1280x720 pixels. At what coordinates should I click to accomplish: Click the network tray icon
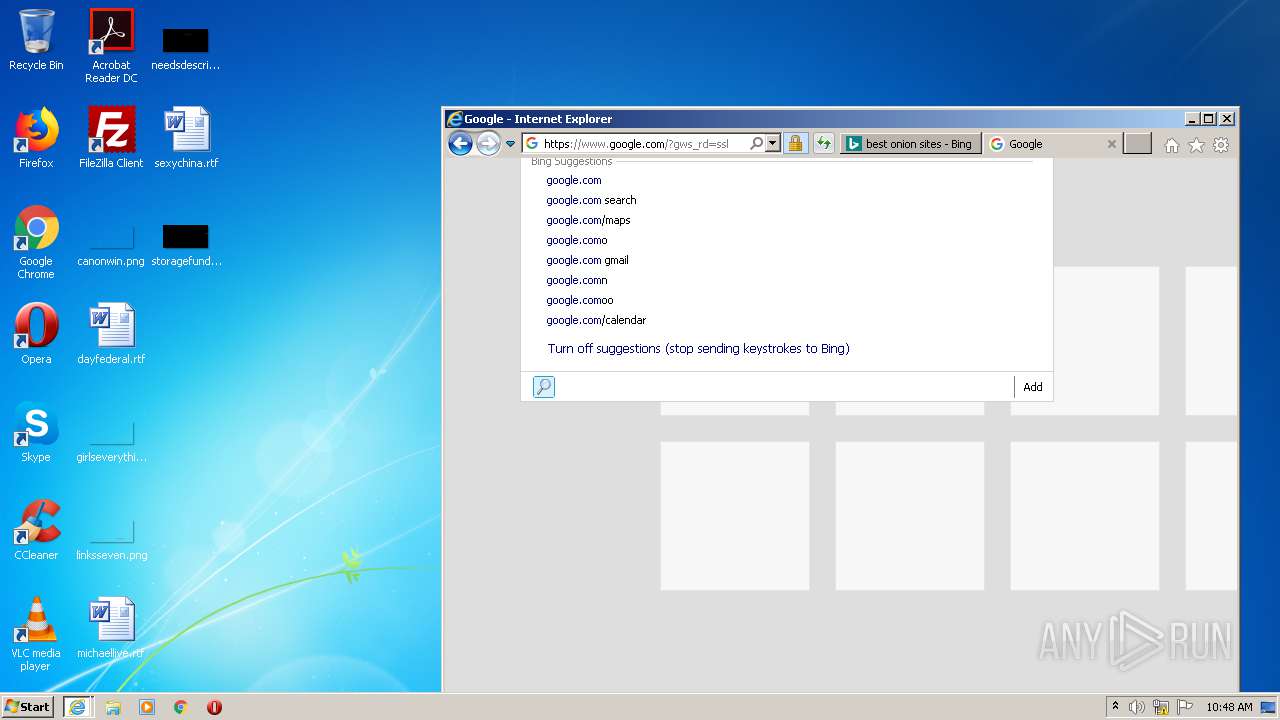1161,707
